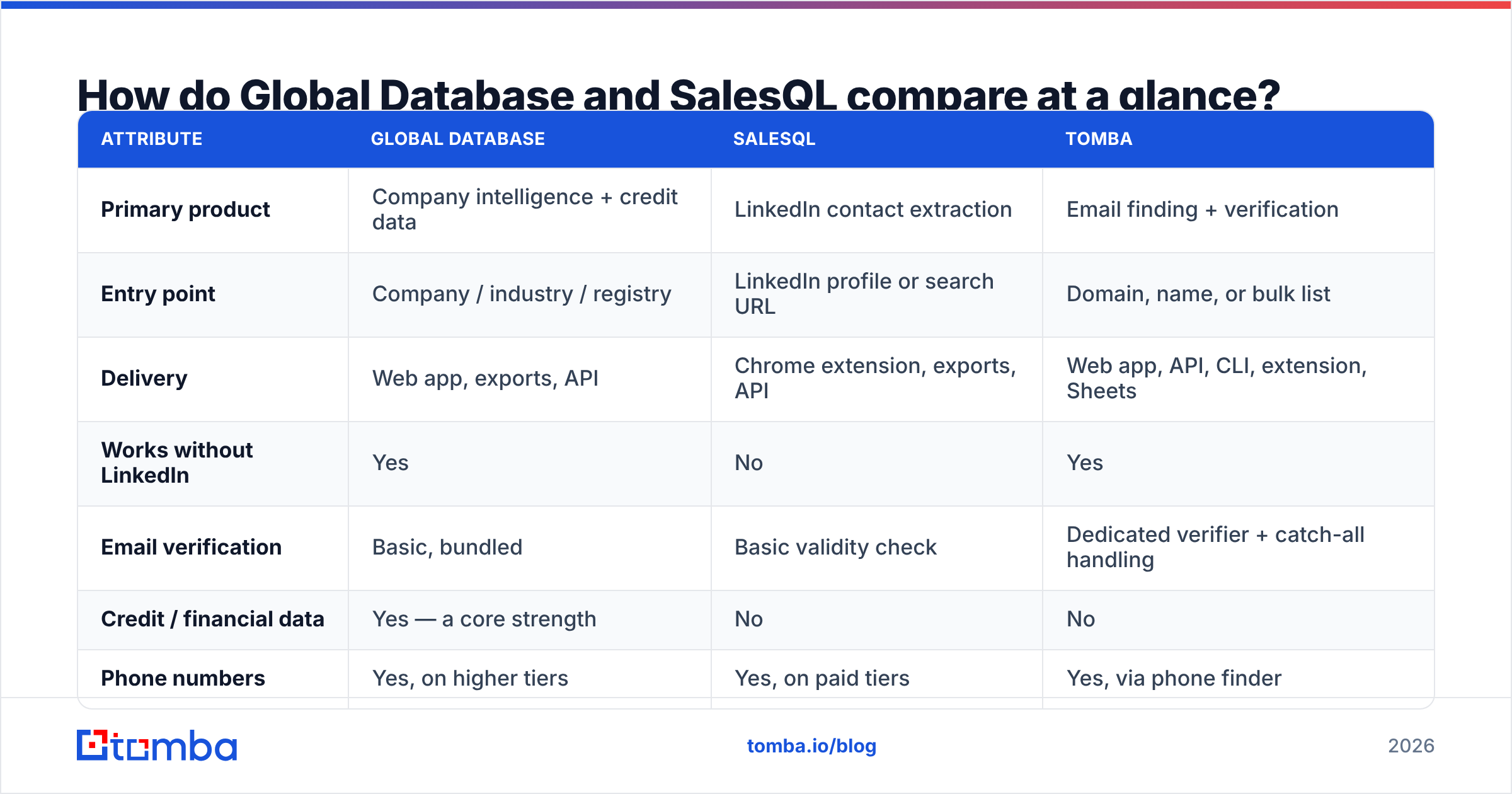1512x794 pixels.
Task: Select SalesQL 'No' in Works without LinkedIn row
Action: 749,463
